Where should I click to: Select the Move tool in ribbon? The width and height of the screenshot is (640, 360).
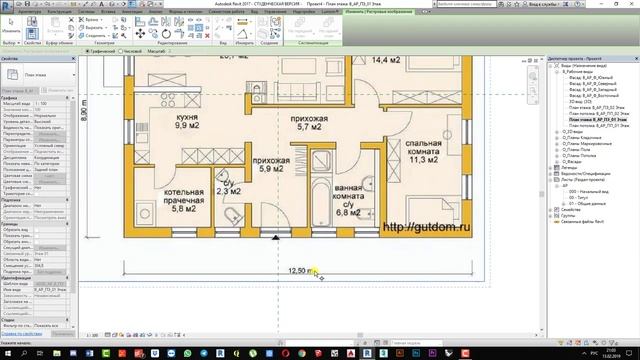140,33
